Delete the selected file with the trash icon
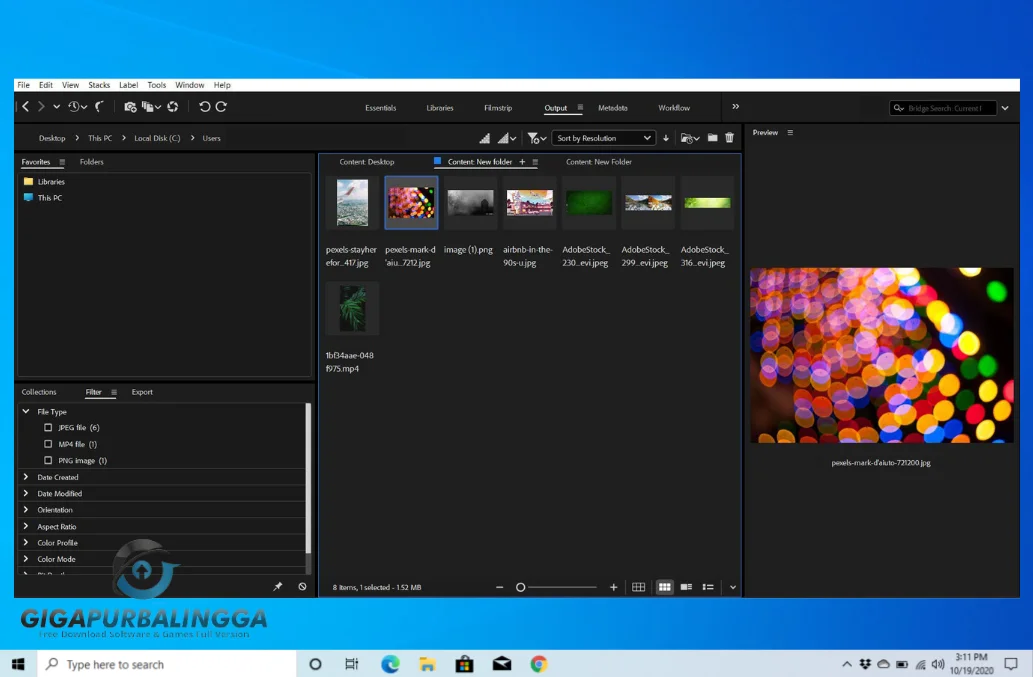The width and height of the screenshot is (1033, 677). (x=729, y=137)
